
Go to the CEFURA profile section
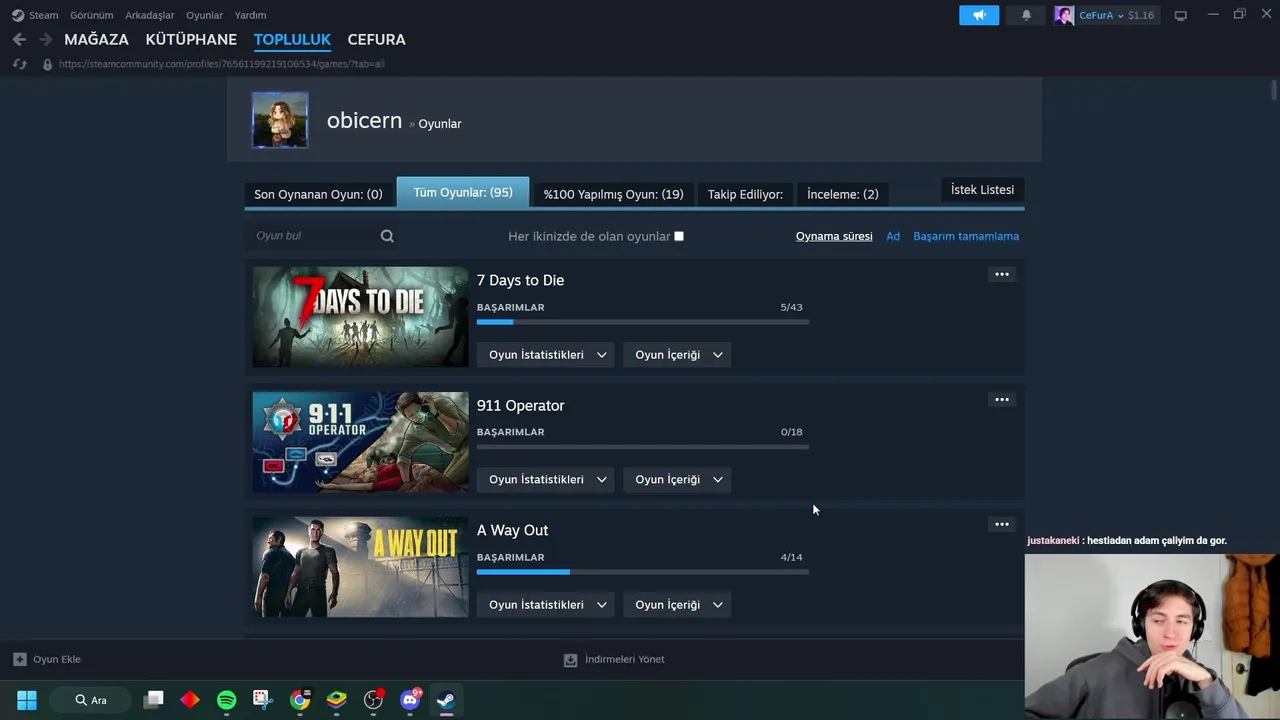tap(376, 39)
